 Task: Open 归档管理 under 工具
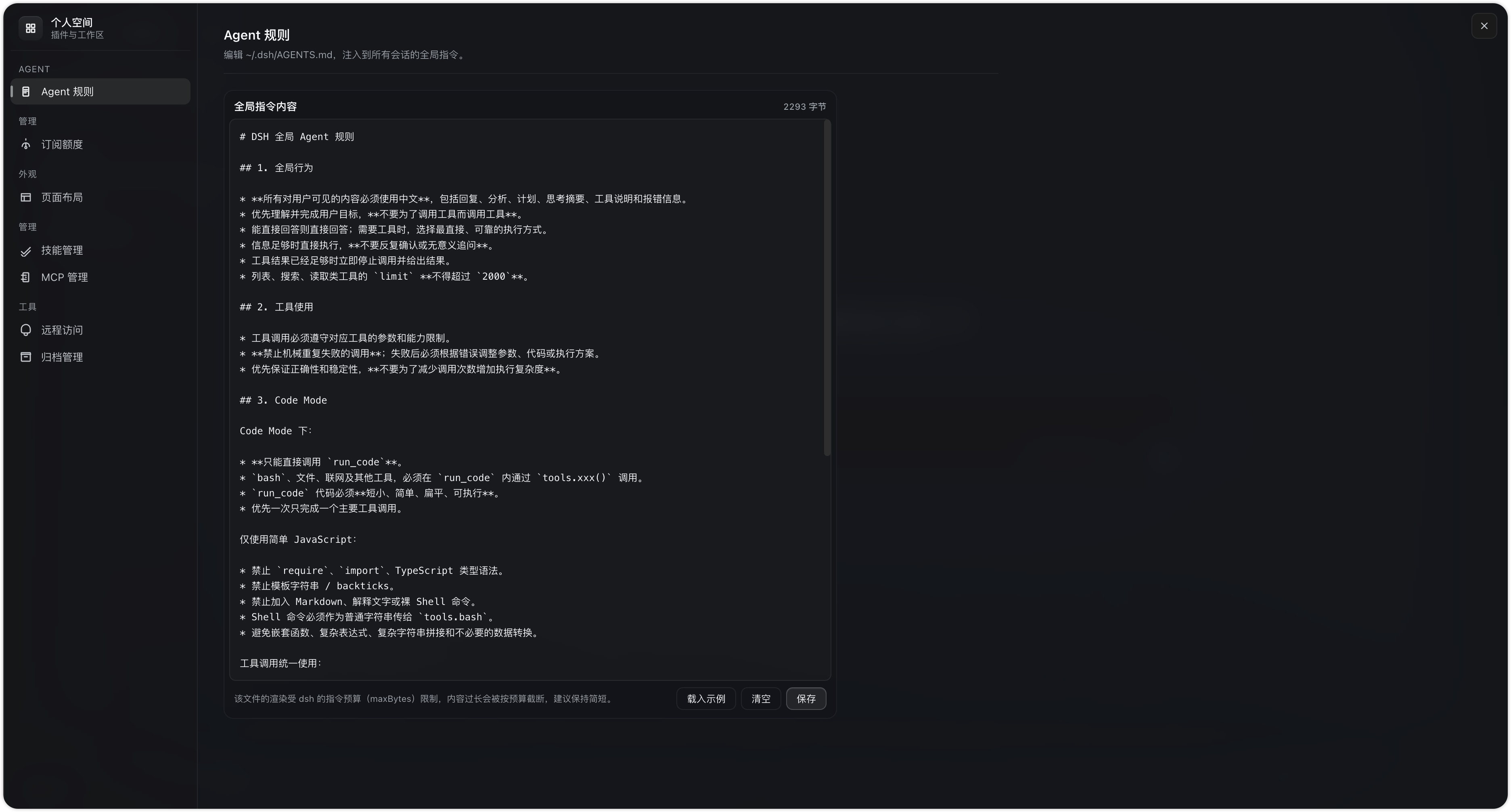click(x=100, y=357)
